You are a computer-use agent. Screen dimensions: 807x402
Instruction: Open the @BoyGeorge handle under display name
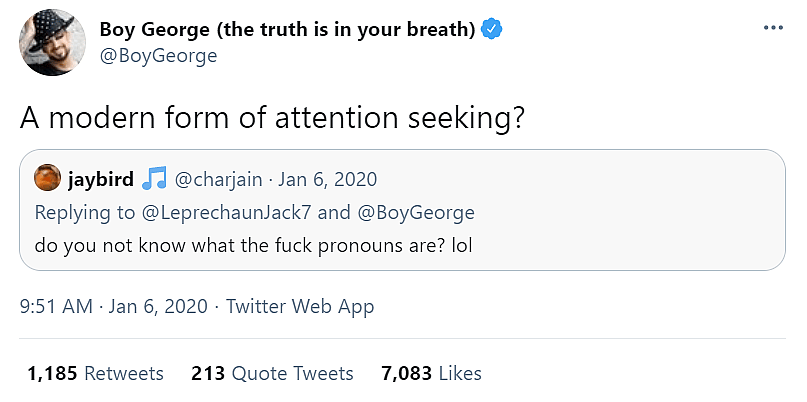[158, 55]
